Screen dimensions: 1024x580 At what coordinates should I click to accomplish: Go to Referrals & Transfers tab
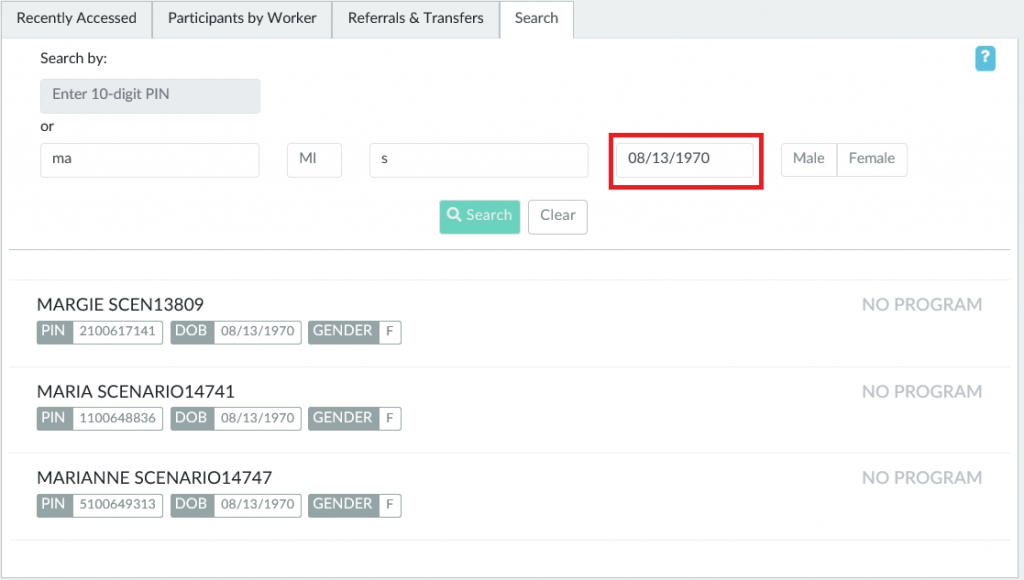[x=415, y=19]
